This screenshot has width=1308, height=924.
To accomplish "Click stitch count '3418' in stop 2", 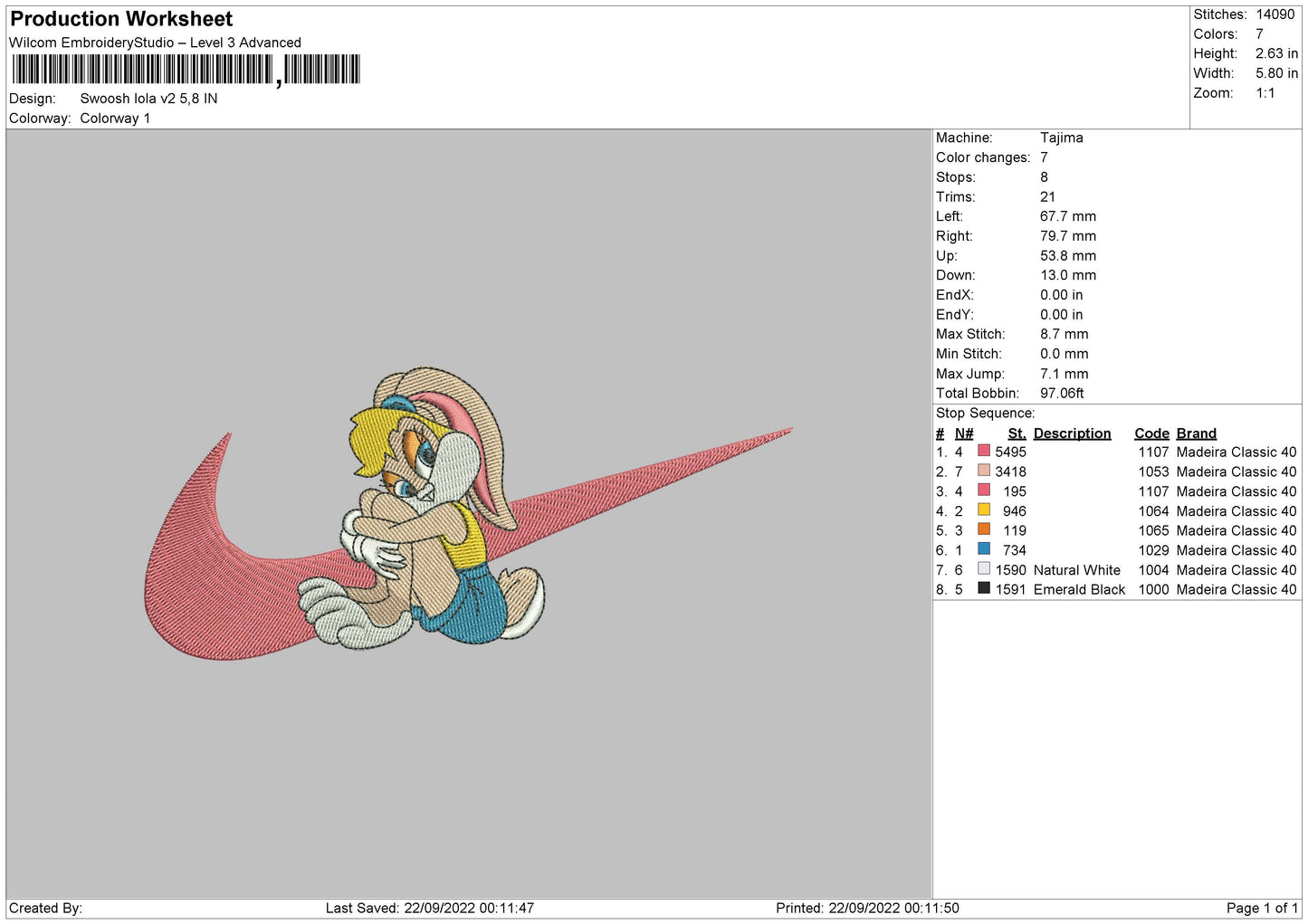I will pos(1010,472).
